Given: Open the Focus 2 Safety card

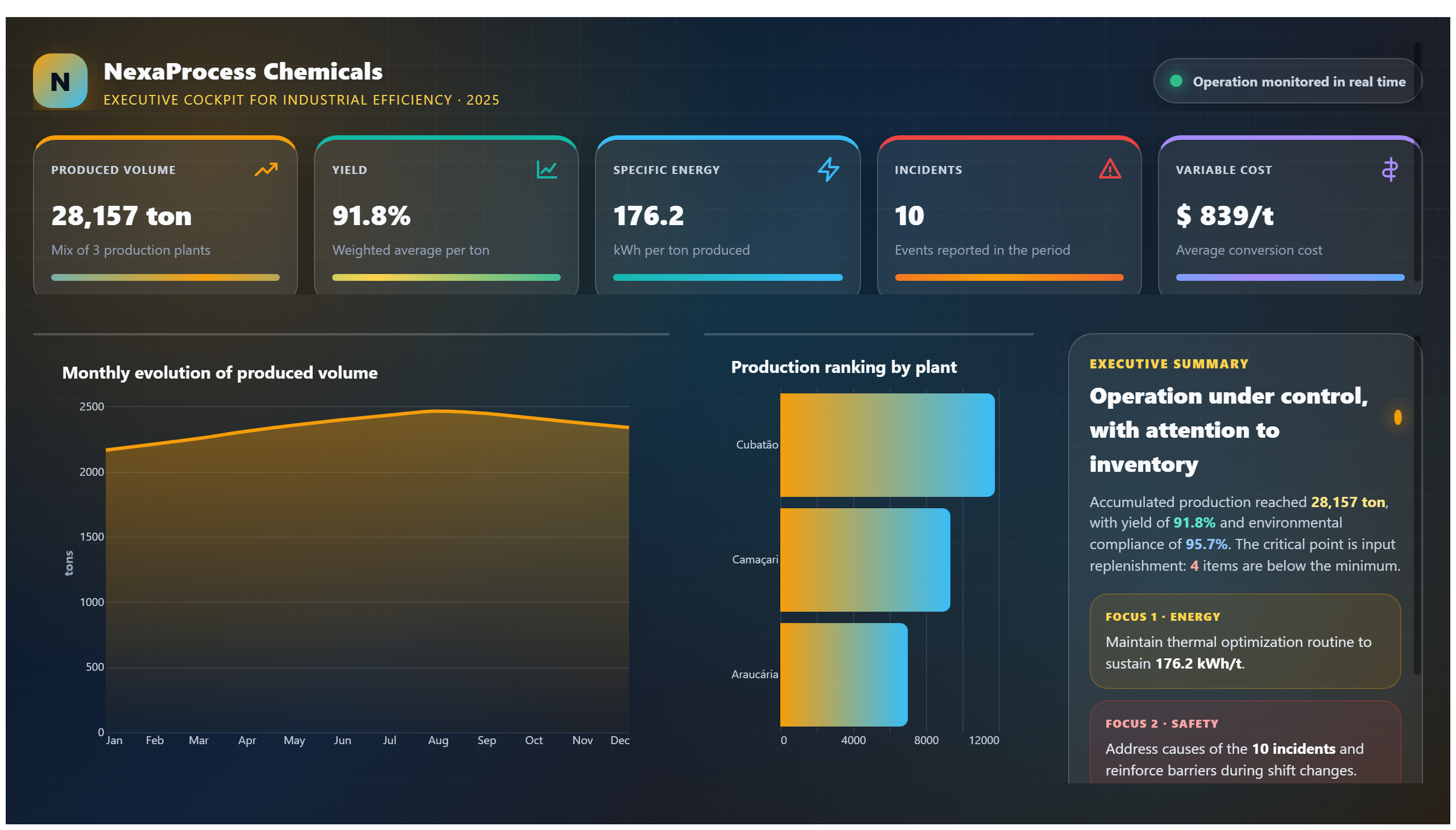Looking at the screenshot, I should [x=1245, y=742].
